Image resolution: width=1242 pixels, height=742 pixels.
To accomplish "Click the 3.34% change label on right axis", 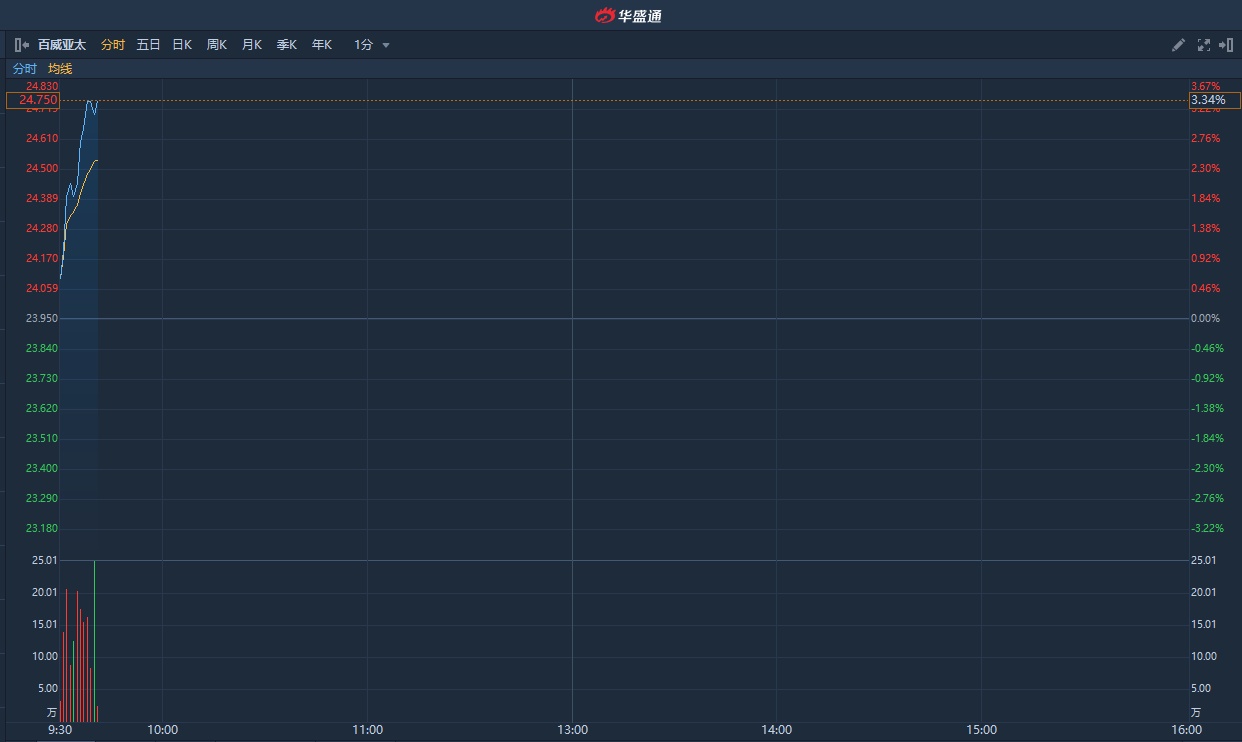I will [x=1213, y=100].
